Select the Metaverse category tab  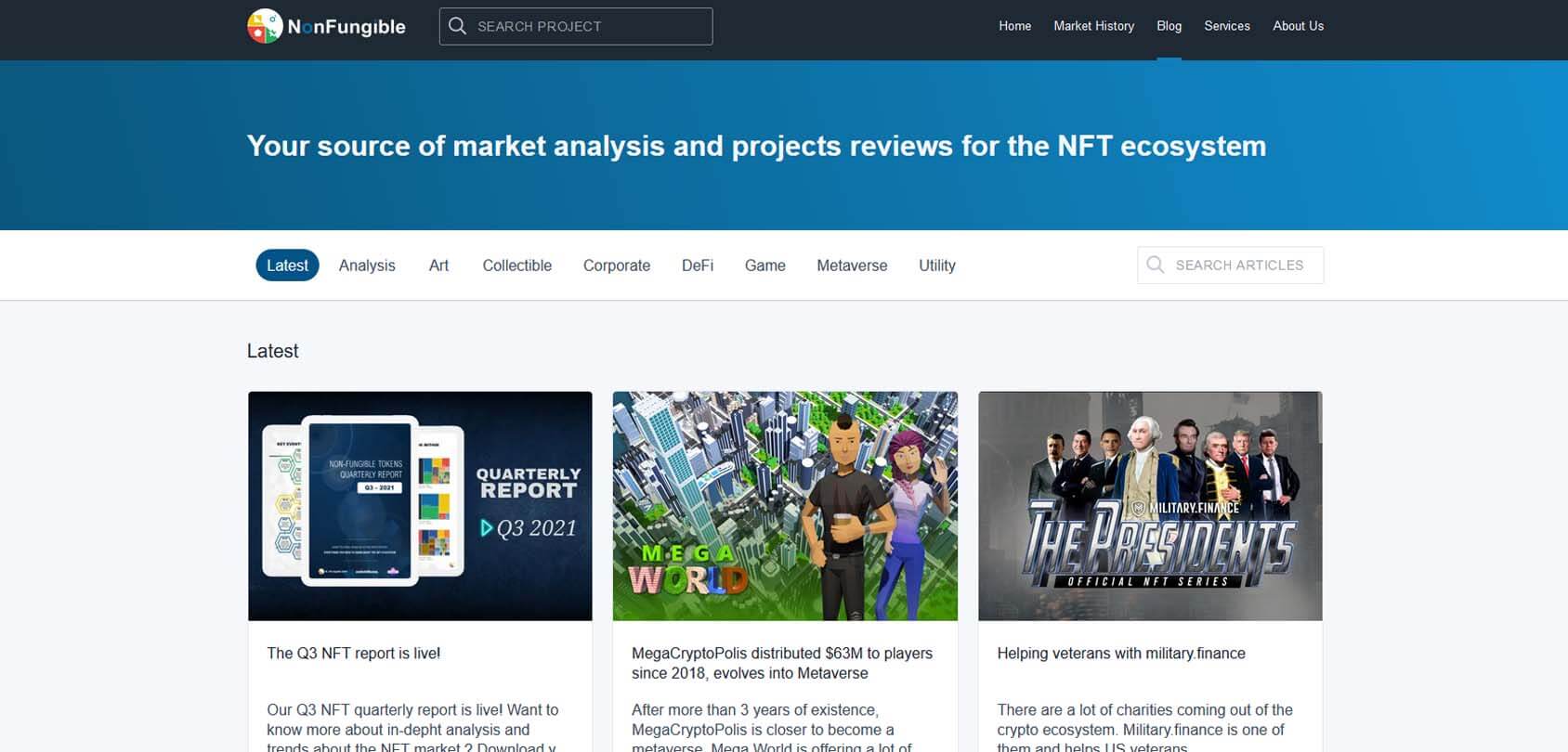[x=852, y=266]
